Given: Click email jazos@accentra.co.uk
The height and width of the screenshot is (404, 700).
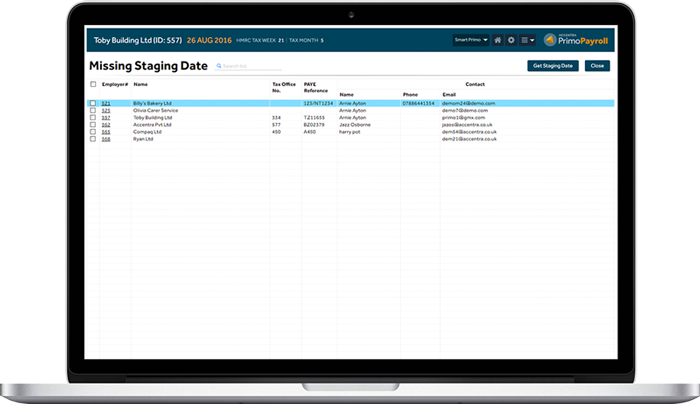Looking at the screenshot, I should tap(467, 125).
